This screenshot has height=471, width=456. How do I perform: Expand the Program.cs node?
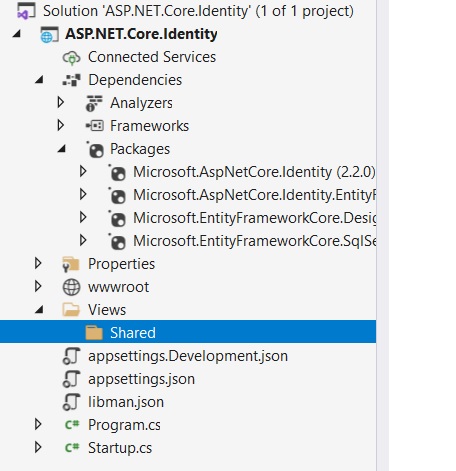coord(38,424)
